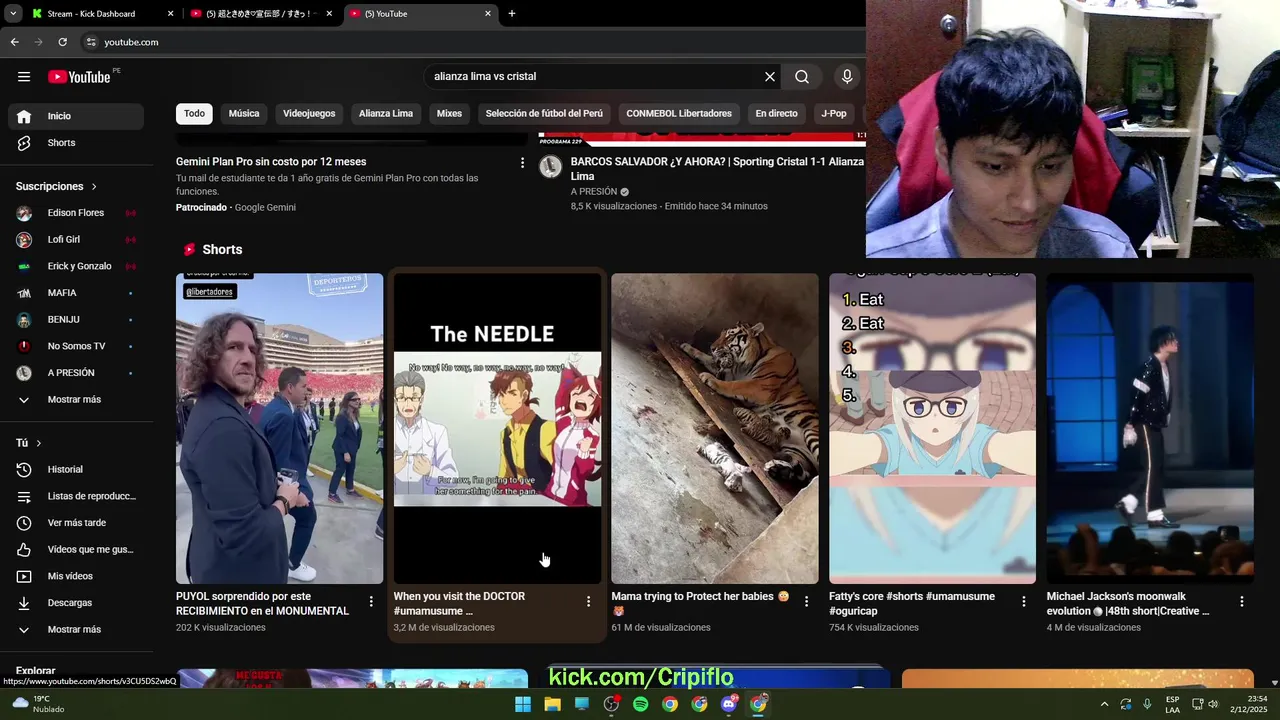The image size is (1280, 720).
Task: Open the taskbar clock and date
Action: point(1257,704)
